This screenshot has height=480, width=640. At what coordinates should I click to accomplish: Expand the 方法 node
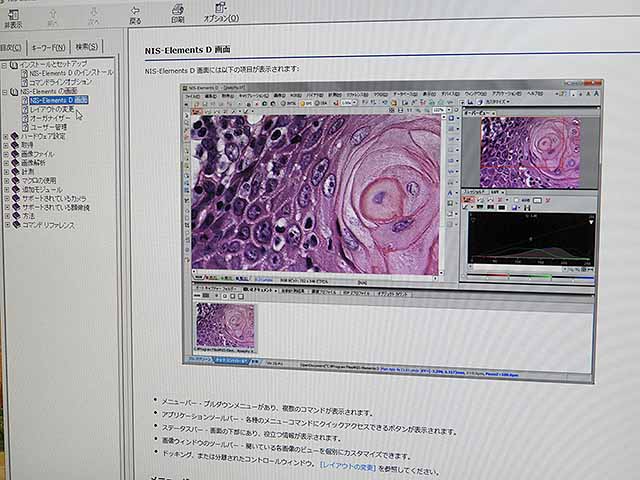tap(7, 216)
